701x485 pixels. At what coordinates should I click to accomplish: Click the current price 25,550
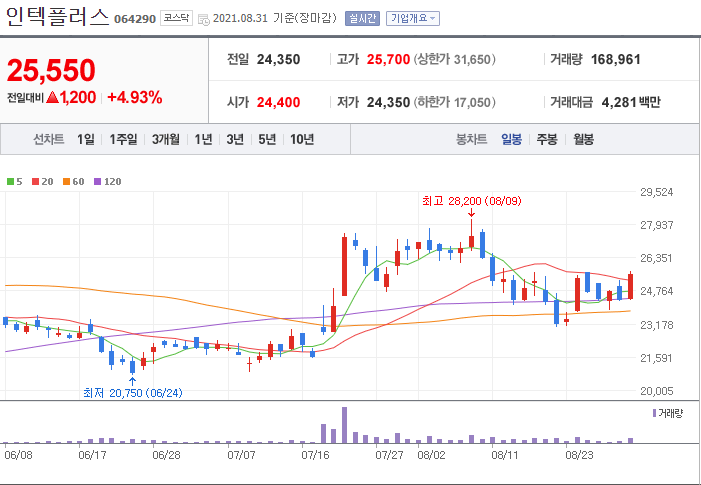tap(51, 71)
